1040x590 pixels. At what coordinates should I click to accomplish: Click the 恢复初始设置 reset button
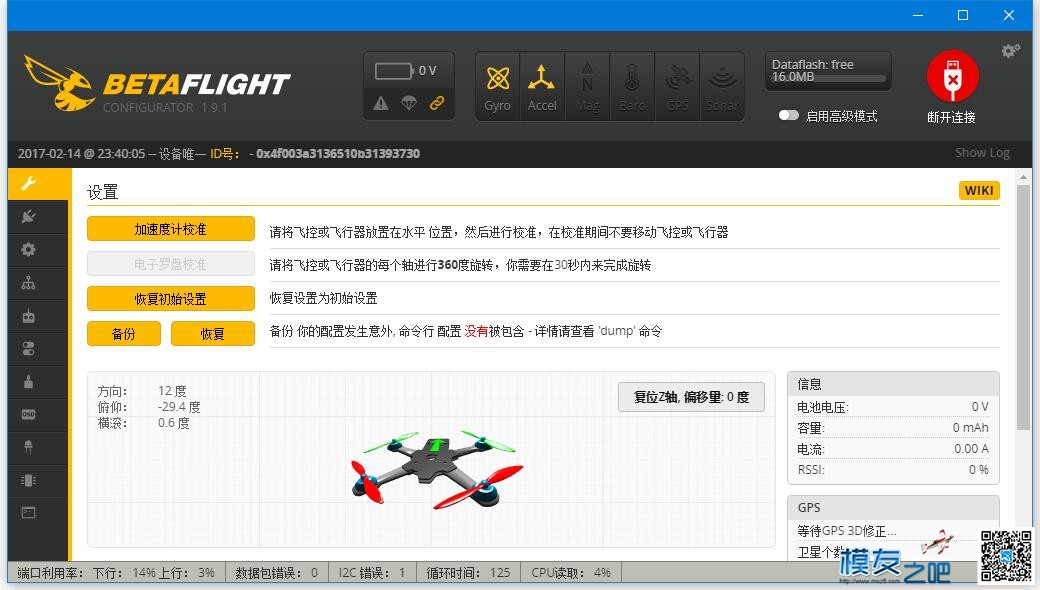click(x=170, y=298)
